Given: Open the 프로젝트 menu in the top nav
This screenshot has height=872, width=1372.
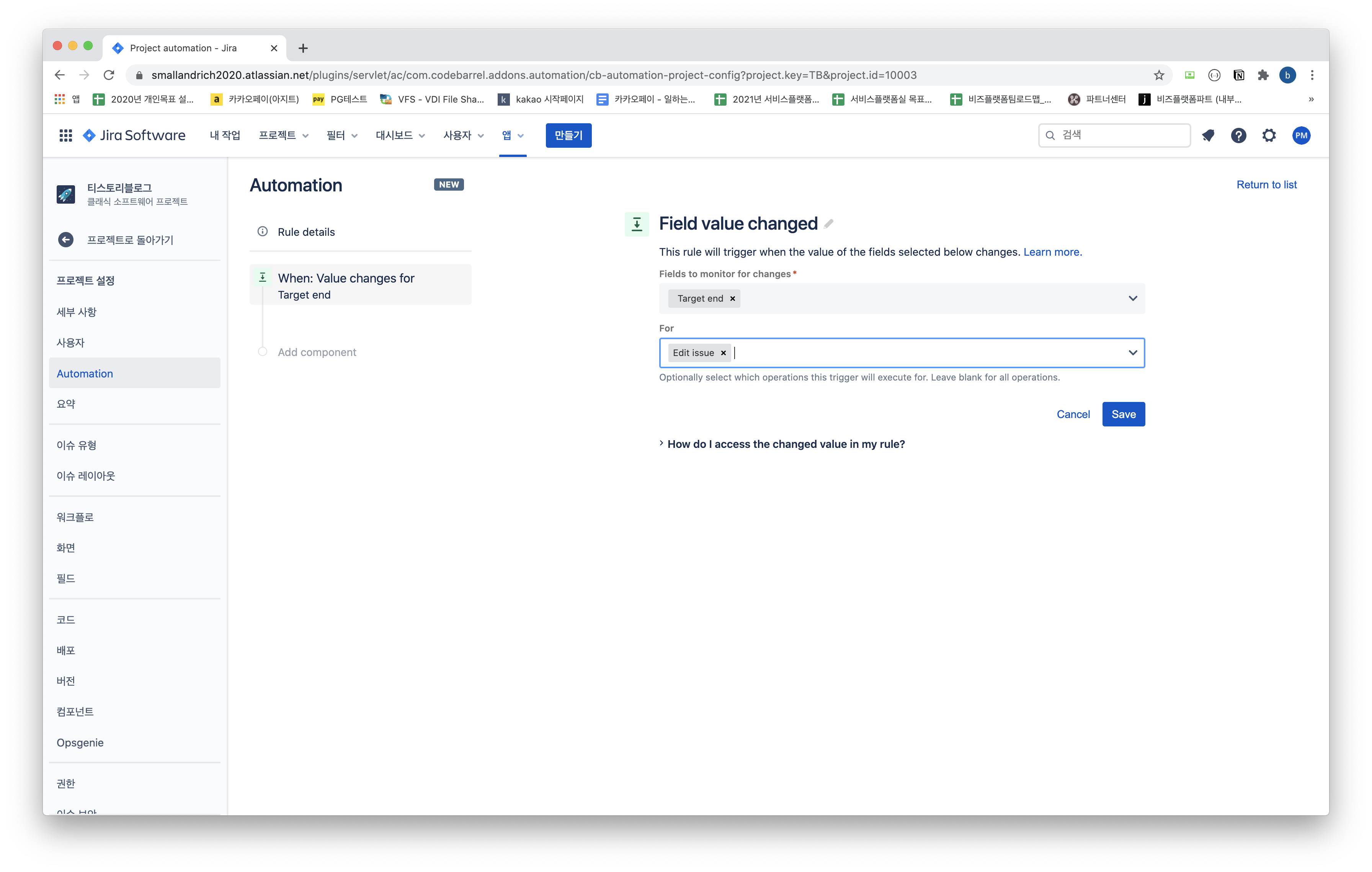Looking at the screenshot, I should pyautogui.click(x=283, y=136).
